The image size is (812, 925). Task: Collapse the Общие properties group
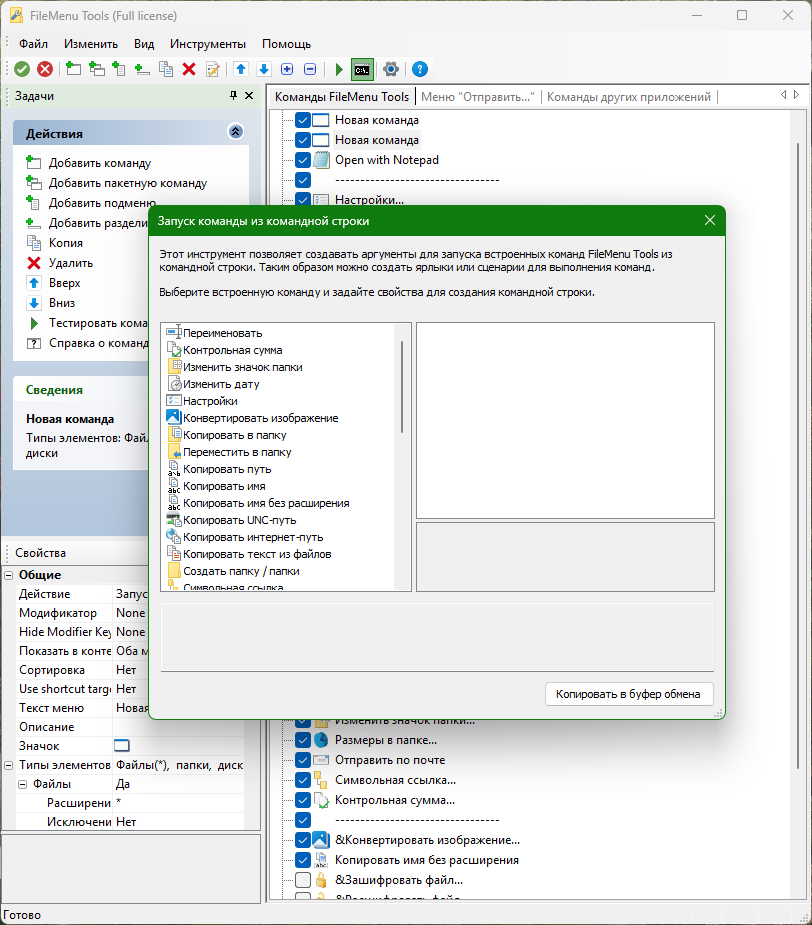point(9,575)
